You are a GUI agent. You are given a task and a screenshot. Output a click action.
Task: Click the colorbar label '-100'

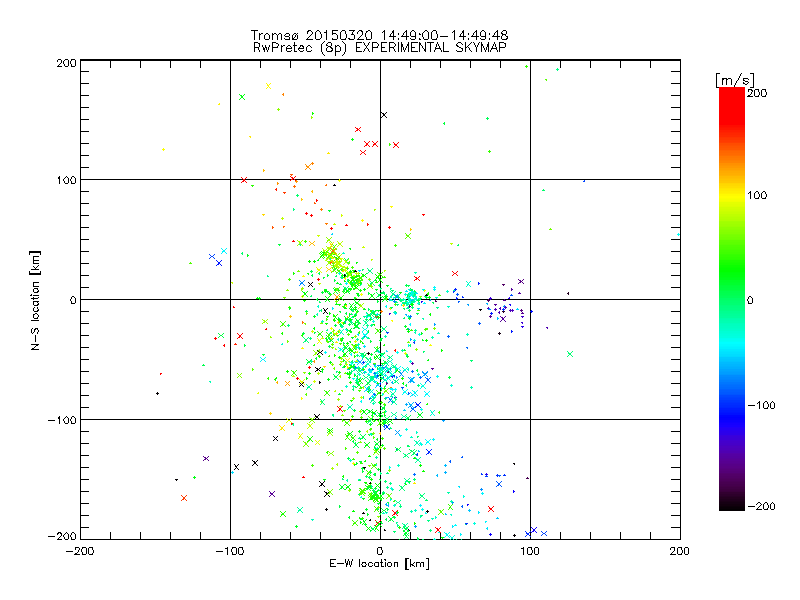click(x=761, y=406)
